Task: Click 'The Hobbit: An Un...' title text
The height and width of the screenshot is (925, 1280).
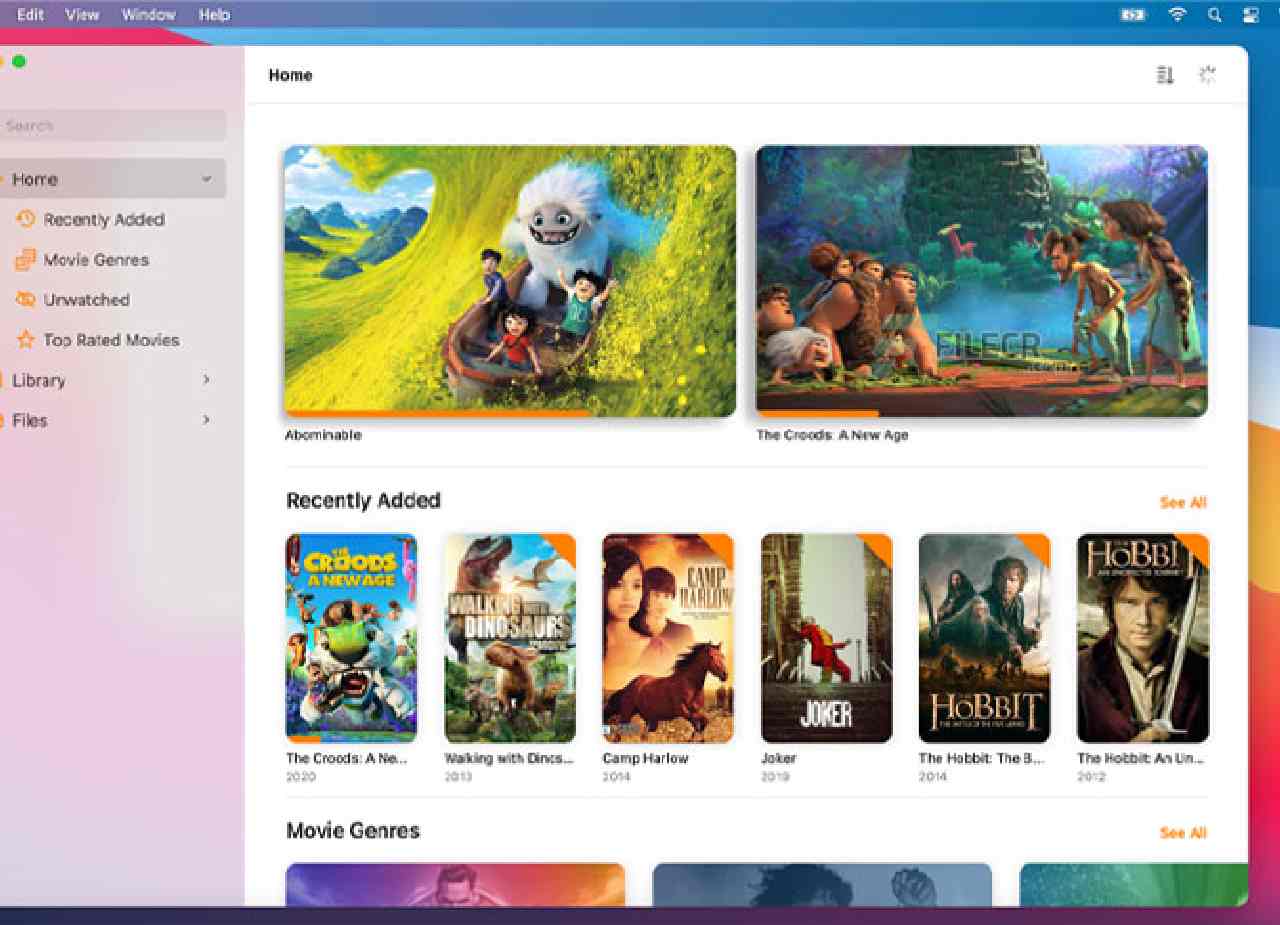Action: tap(1141, 758)
